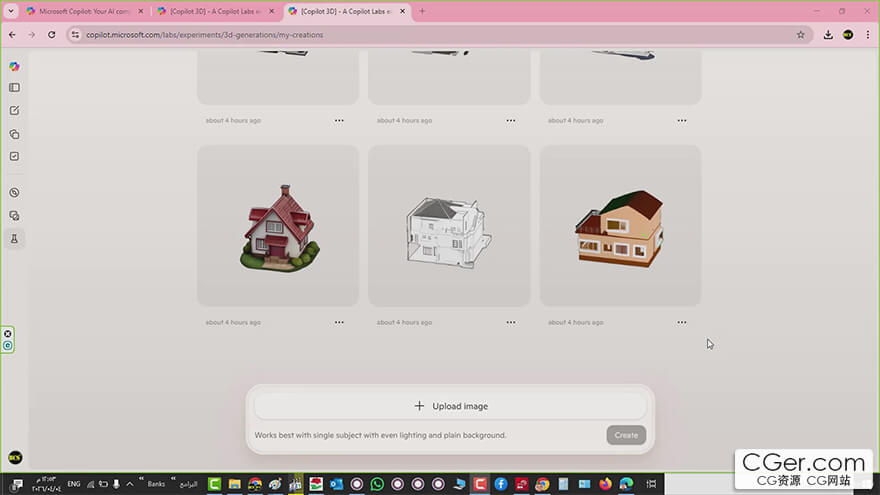This screenshot has width=880, height=495.
Task: Click the 'about 4 hours ago' text under orange house
Action: tap(575, 323)
